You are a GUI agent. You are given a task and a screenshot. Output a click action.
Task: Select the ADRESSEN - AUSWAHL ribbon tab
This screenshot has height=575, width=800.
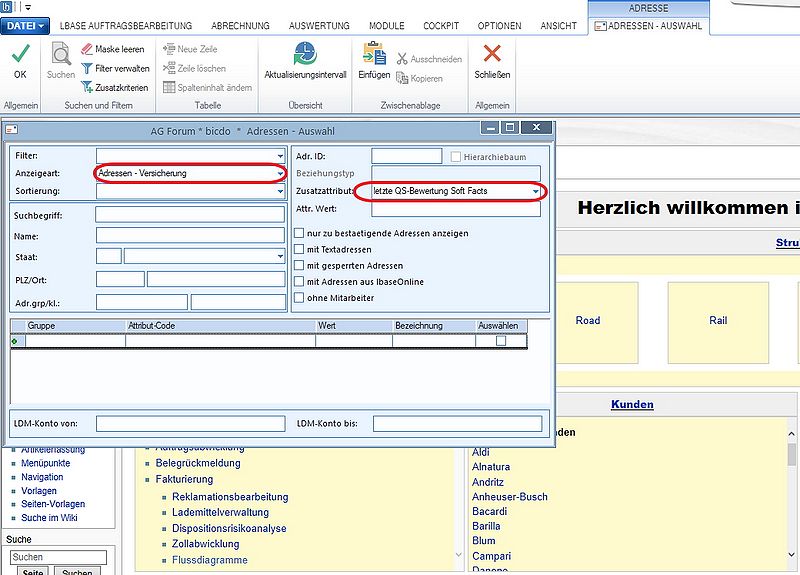(648, 26)
